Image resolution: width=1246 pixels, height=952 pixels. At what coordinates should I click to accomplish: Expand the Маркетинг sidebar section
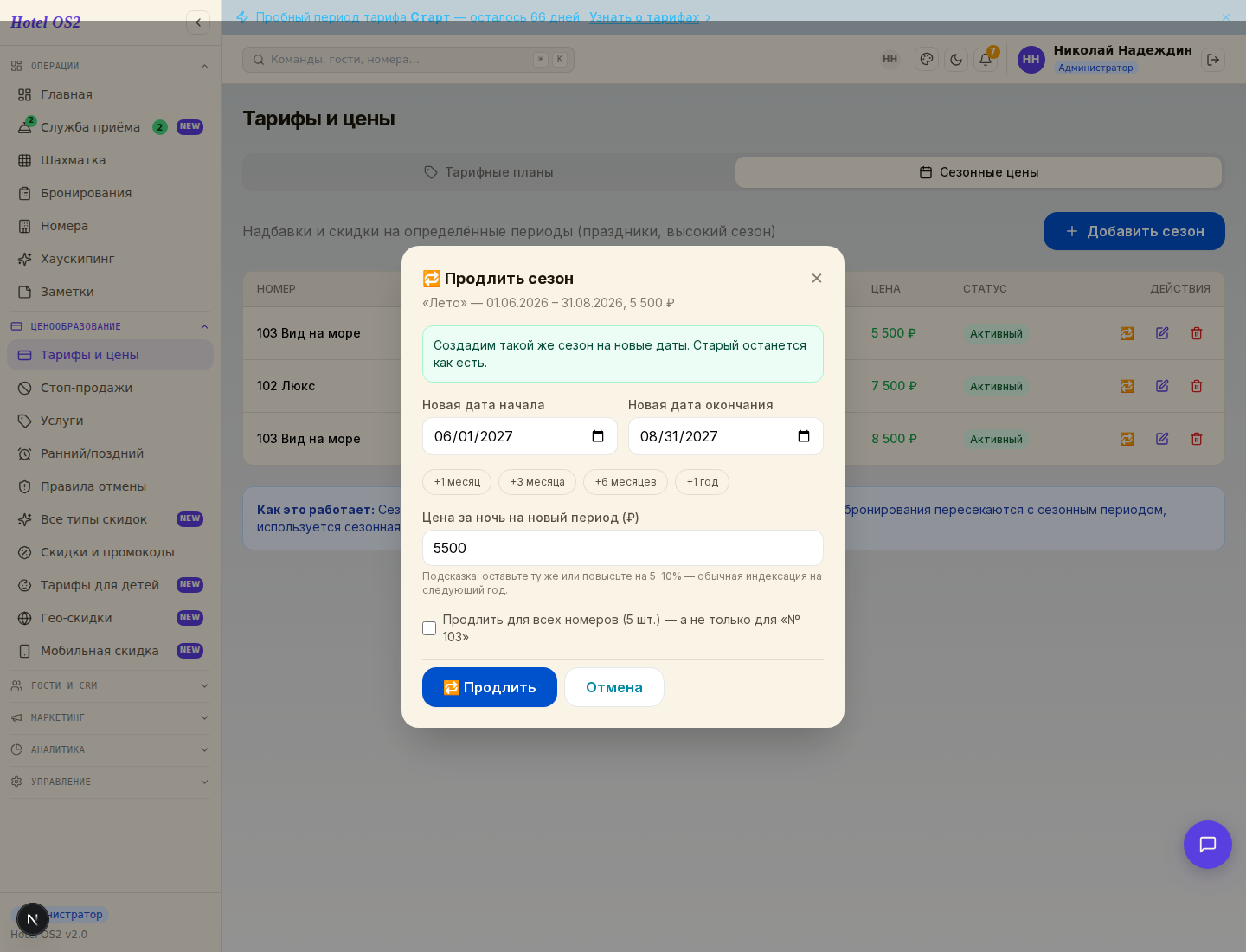coord(110,717)
